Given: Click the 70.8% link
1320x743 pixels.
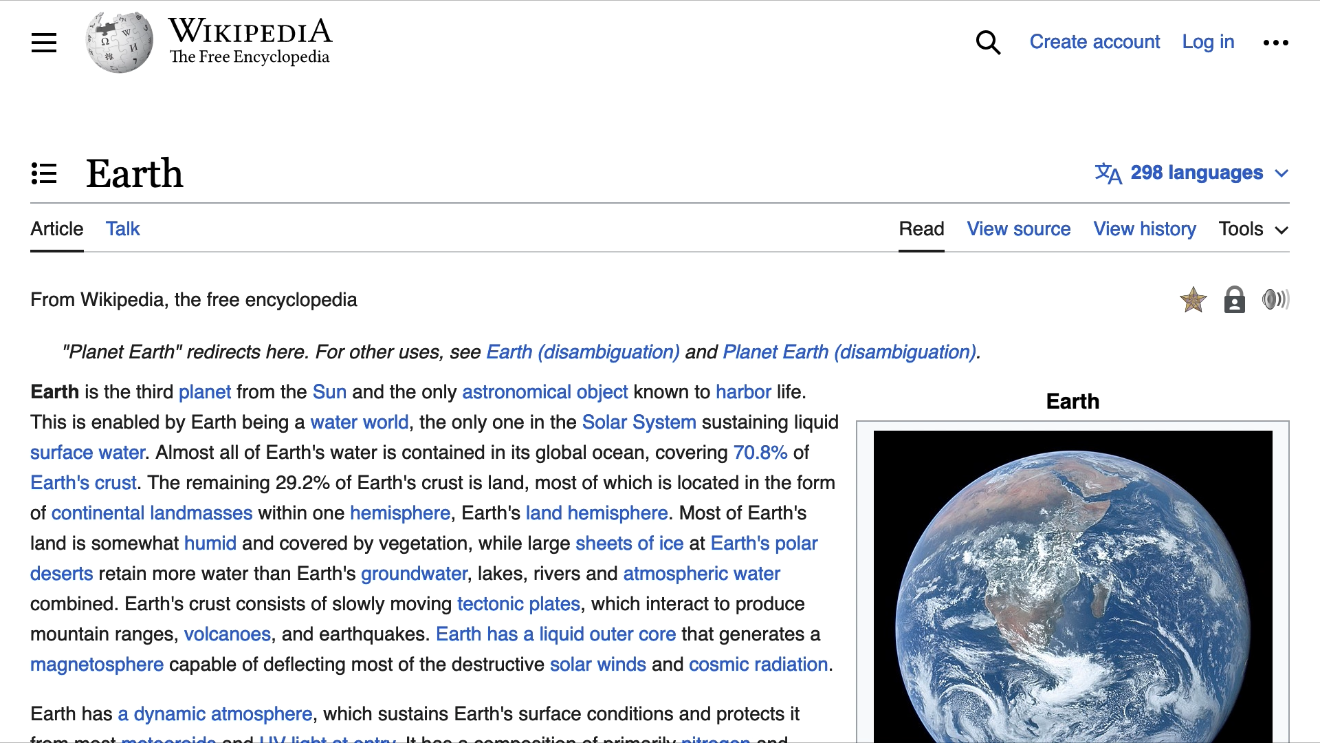Looking at the screenshot, I should 761,453.
